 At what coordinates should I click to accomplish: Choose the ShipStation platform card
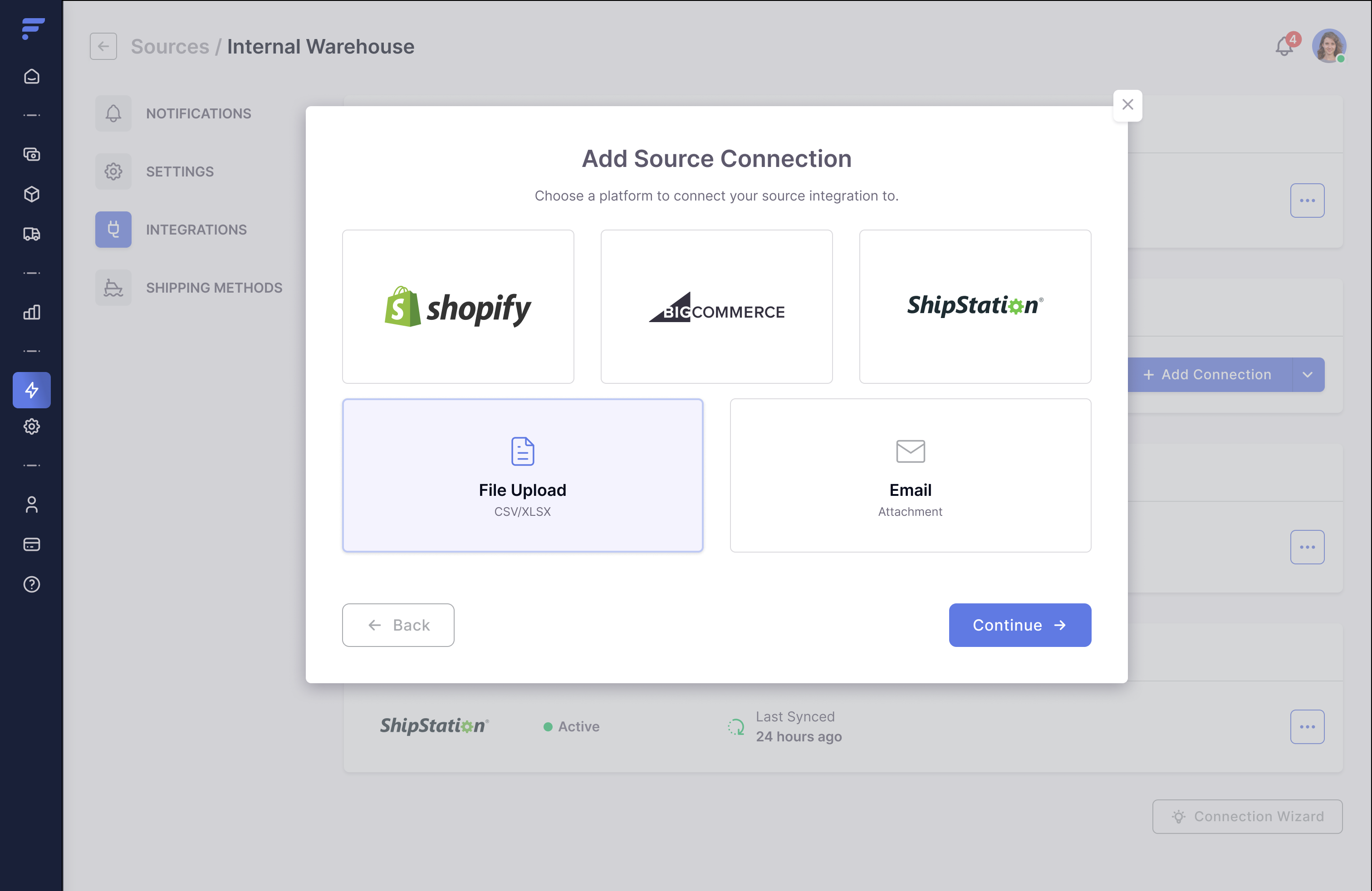(x=975, y=307)
